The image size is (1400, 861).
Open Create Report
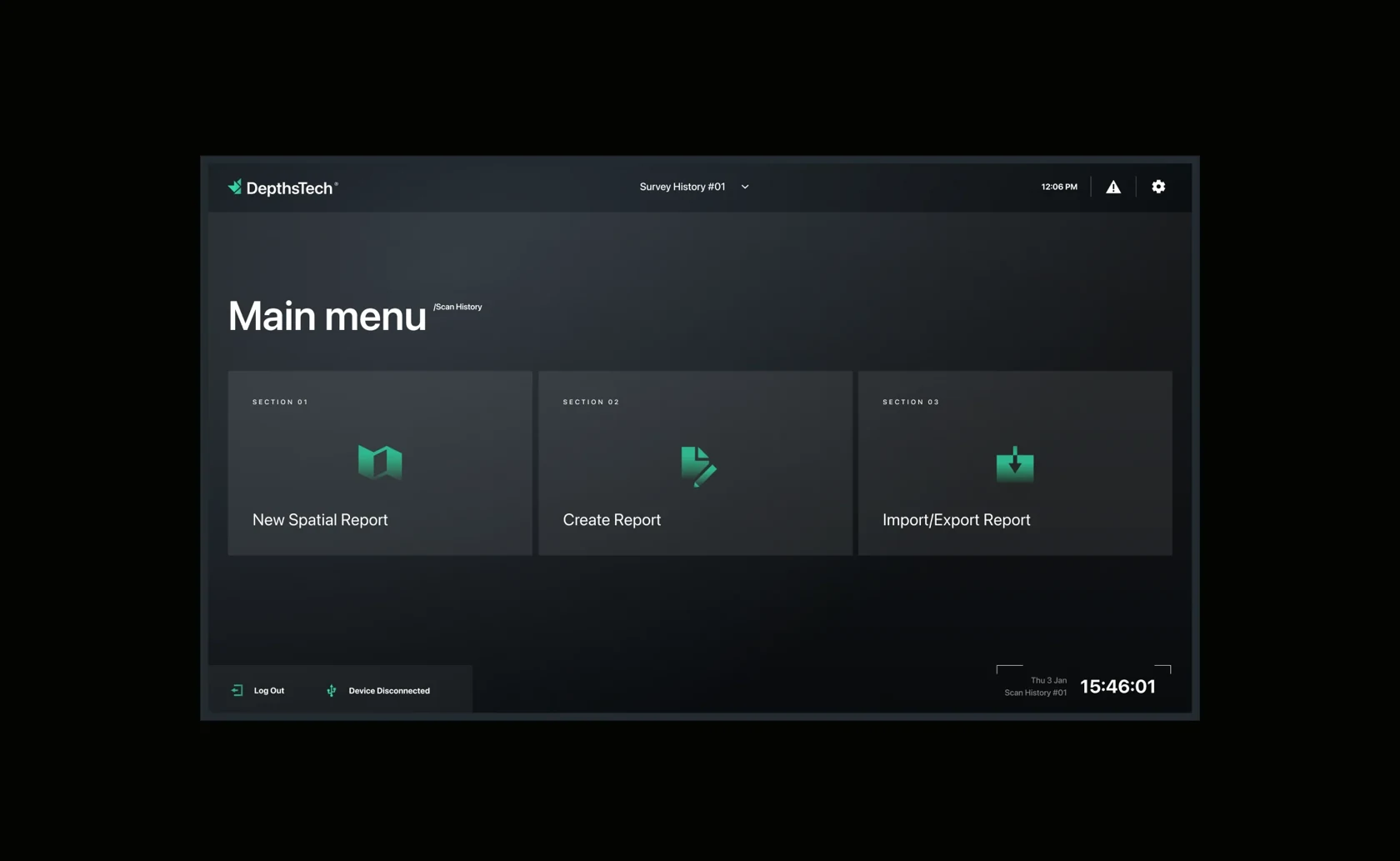pyautogui.click(x=695, y=463)
